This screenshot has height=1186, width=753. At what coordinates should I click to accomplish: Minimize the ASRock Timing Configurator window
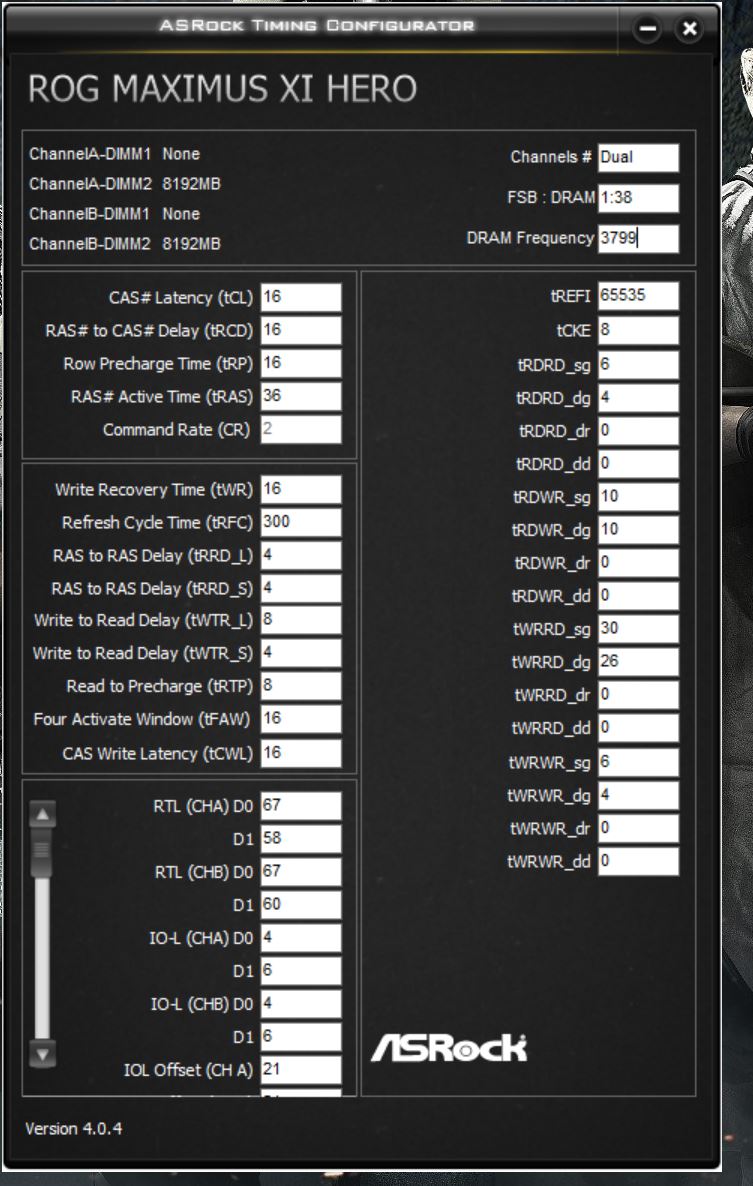pos(647,29)
